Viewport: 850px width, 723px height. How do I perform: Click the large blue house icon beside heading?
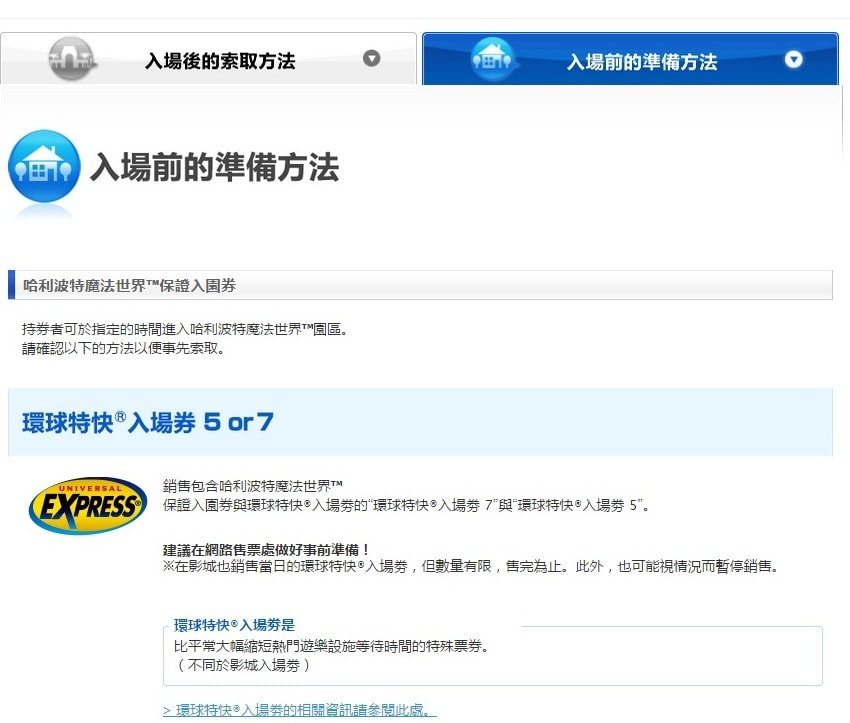[x=44, y=166]
